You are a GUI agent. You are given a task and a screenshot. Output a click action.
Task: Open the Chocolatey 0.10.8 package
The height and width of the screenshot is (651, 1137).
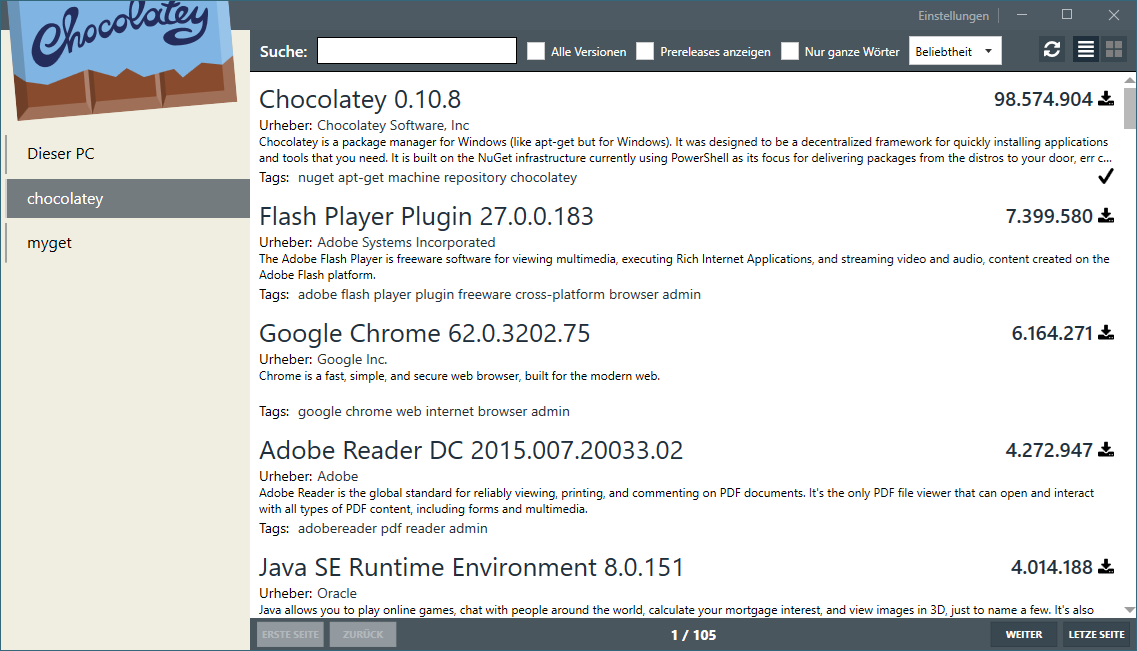pos(360,99)
